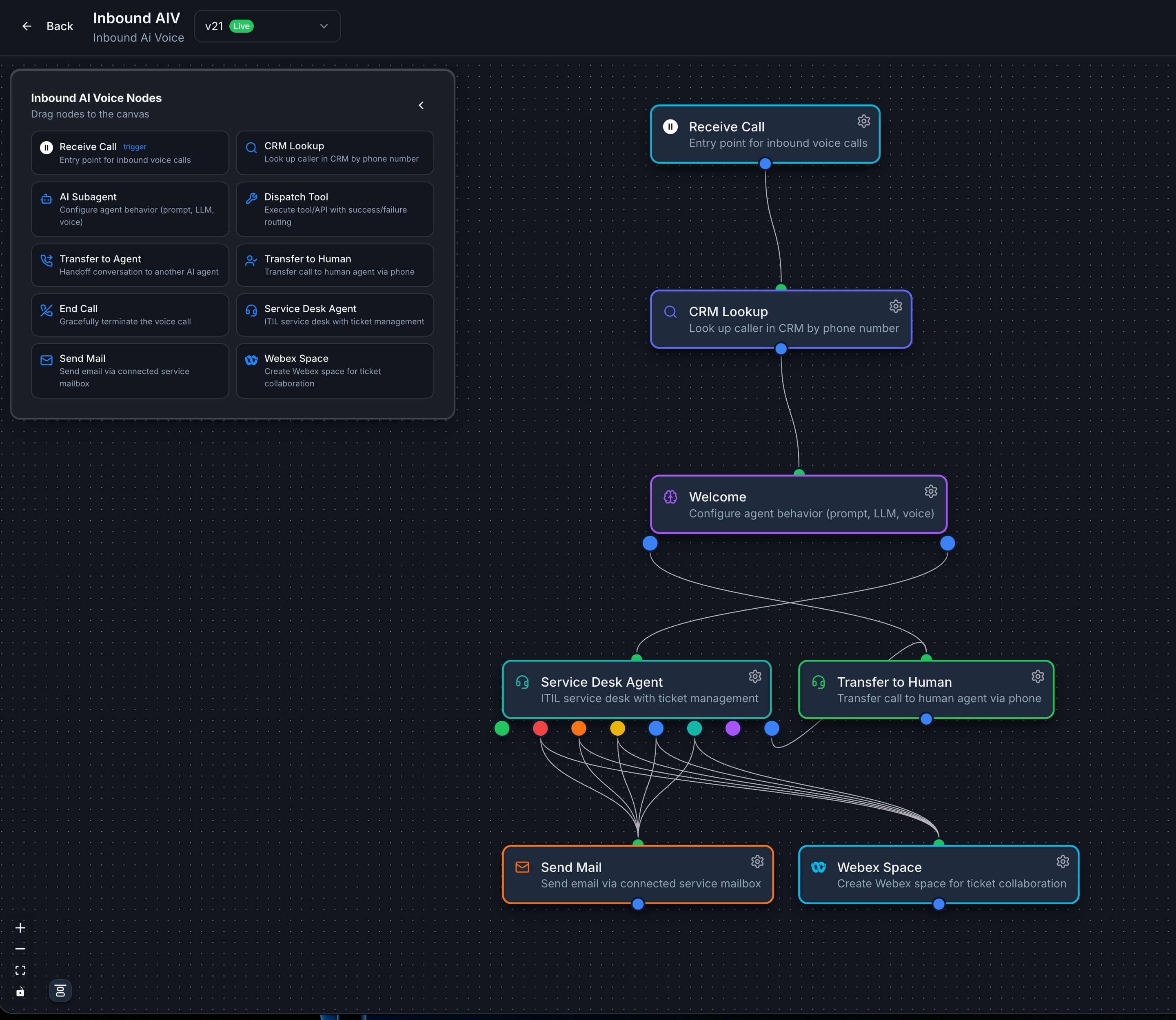Click the teal output port under Service Desk Agent
The width and height of the screenshot is (1176, 1020).
tap(695, 728)
